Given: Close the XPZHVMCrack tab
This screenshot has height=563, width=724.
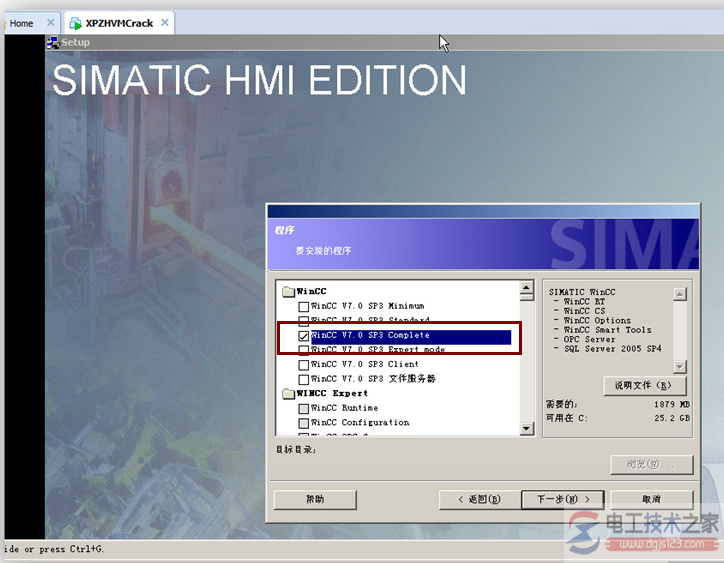Looking at the screenshot, I should pyautogui.click(x=165, y=22).
